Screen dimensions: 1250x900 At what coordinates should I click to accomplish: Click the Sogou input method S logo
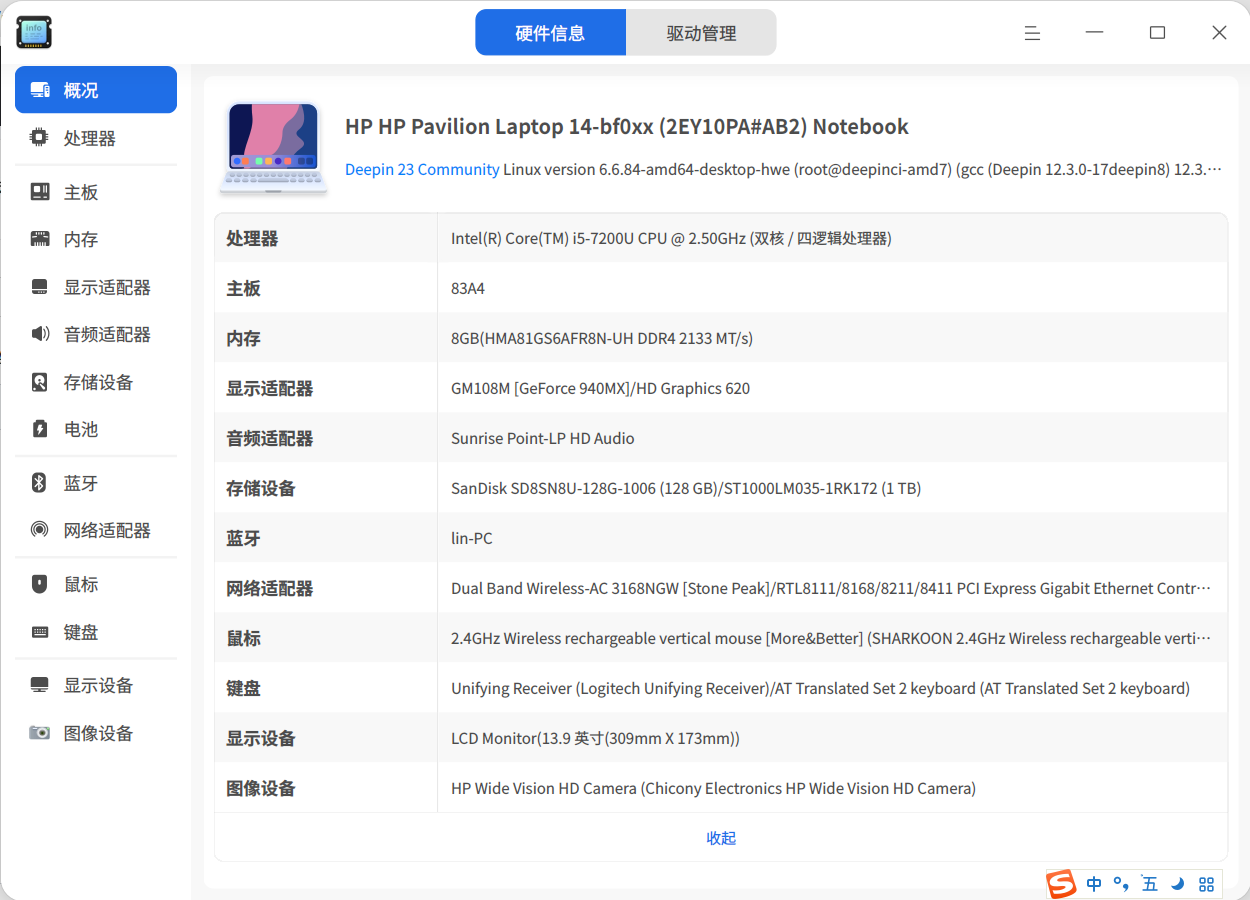pos(1061,884)
